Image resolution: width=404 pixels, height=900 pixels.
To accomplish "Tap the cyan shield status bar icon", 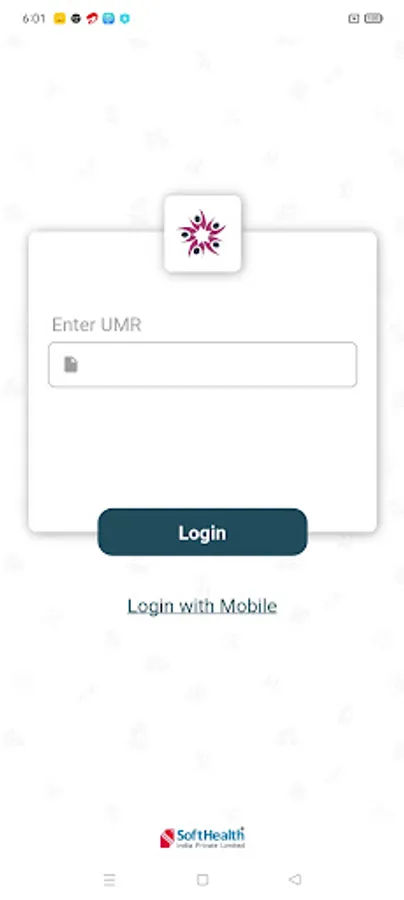I will (125, 18).
